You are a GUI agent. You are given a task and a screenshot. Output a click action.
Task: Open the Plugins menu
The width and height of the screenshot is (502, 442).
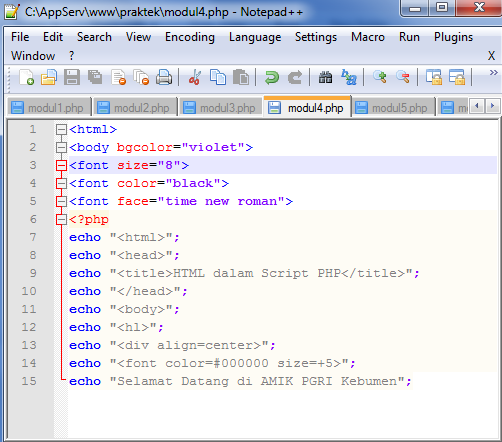[453, 37]
